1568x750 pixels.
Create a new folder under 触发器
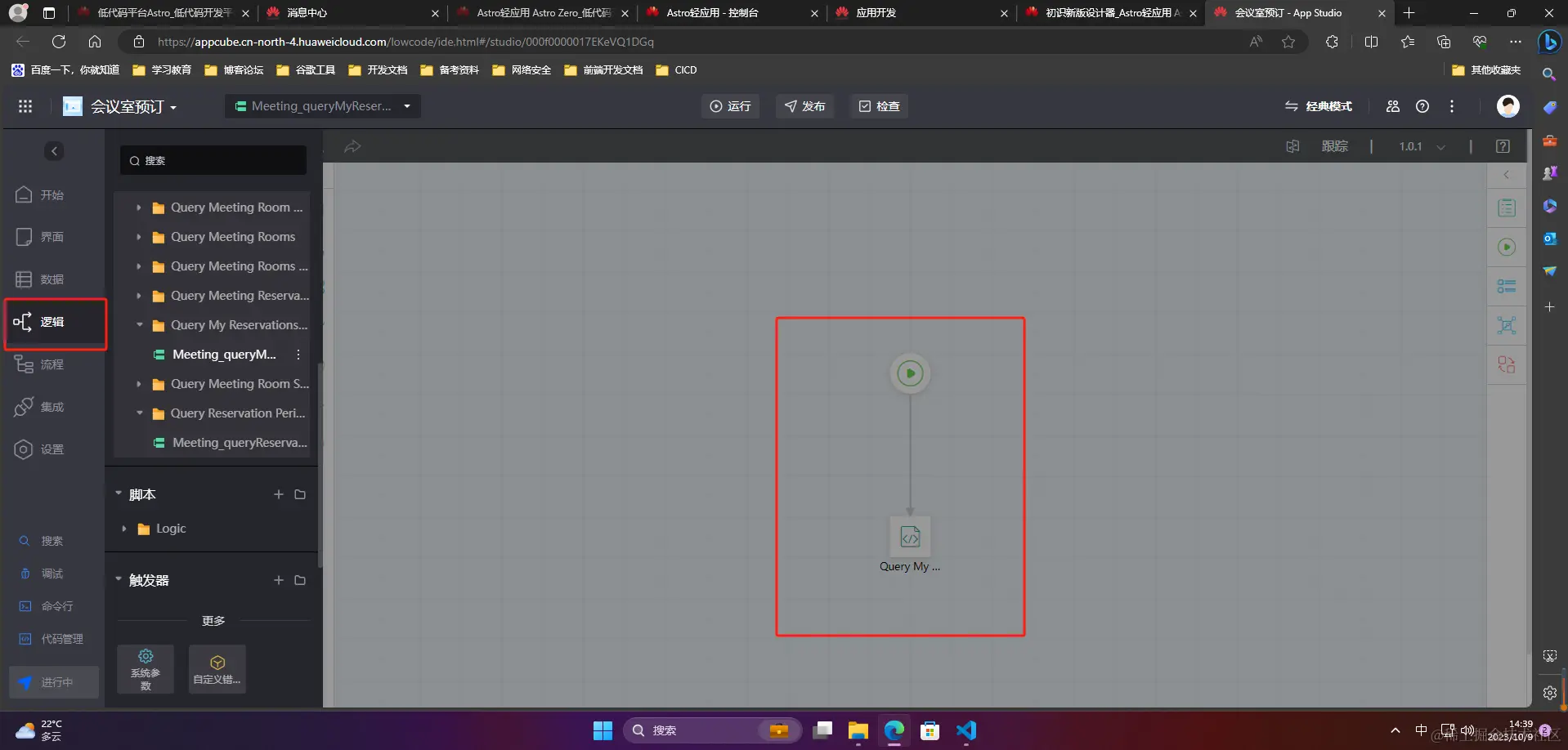[x=300, y=580]
